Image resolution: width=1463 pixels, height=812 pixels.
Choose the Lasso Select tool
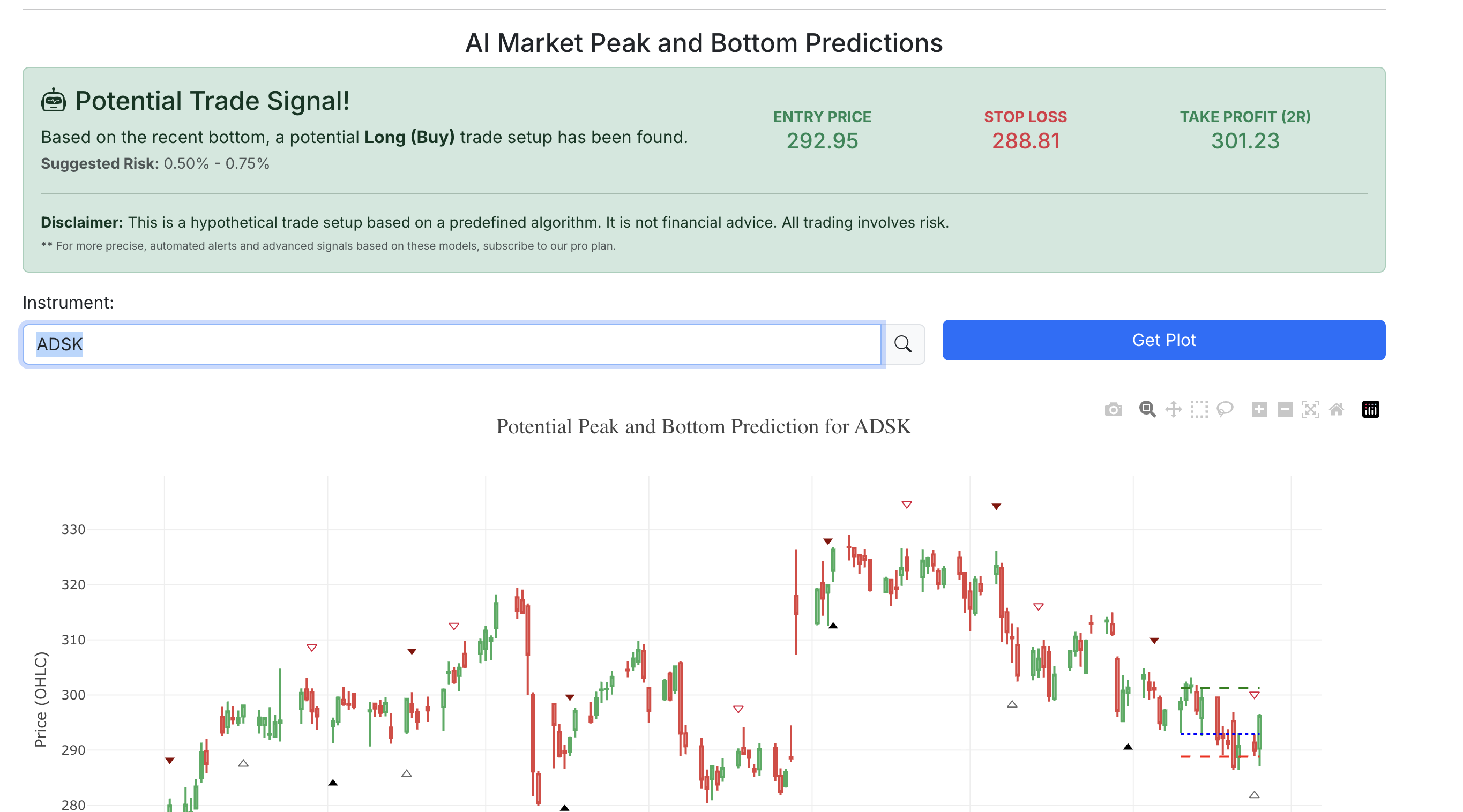pos(1225,409)
